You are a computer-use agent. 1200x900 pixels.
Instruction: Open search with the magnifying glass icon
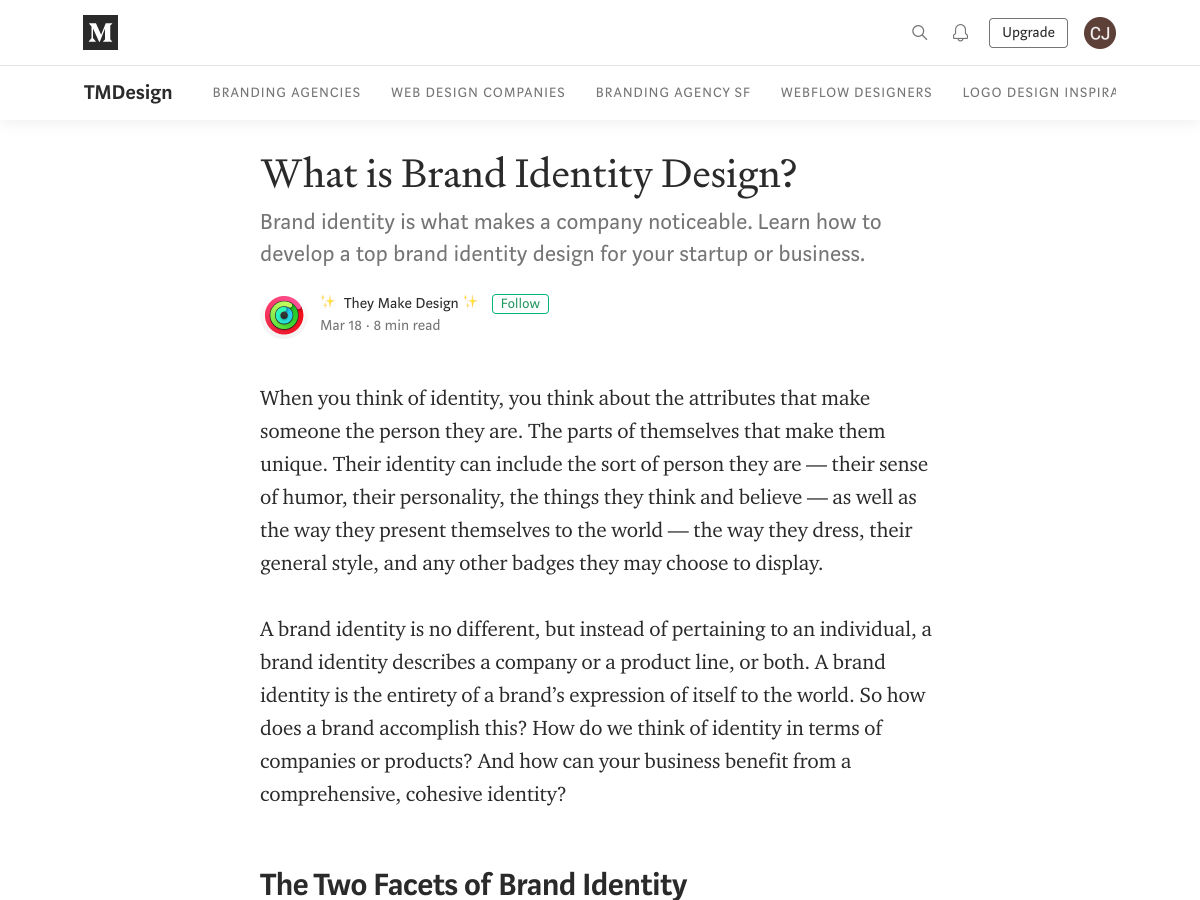(920, 33)
